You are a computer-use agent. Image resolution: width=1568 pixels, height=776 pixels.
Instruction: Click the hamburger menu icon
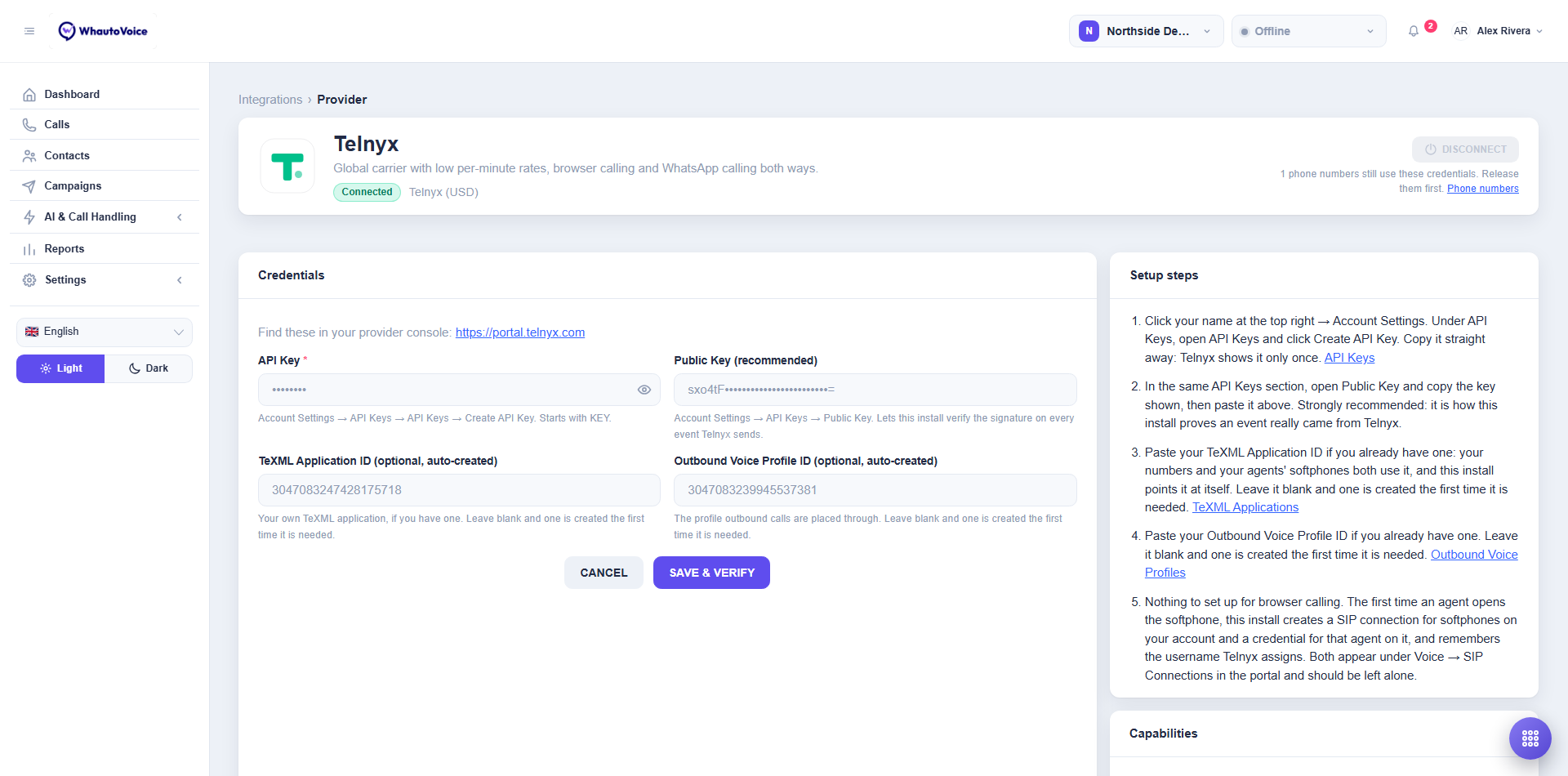[x=29, y=31]
